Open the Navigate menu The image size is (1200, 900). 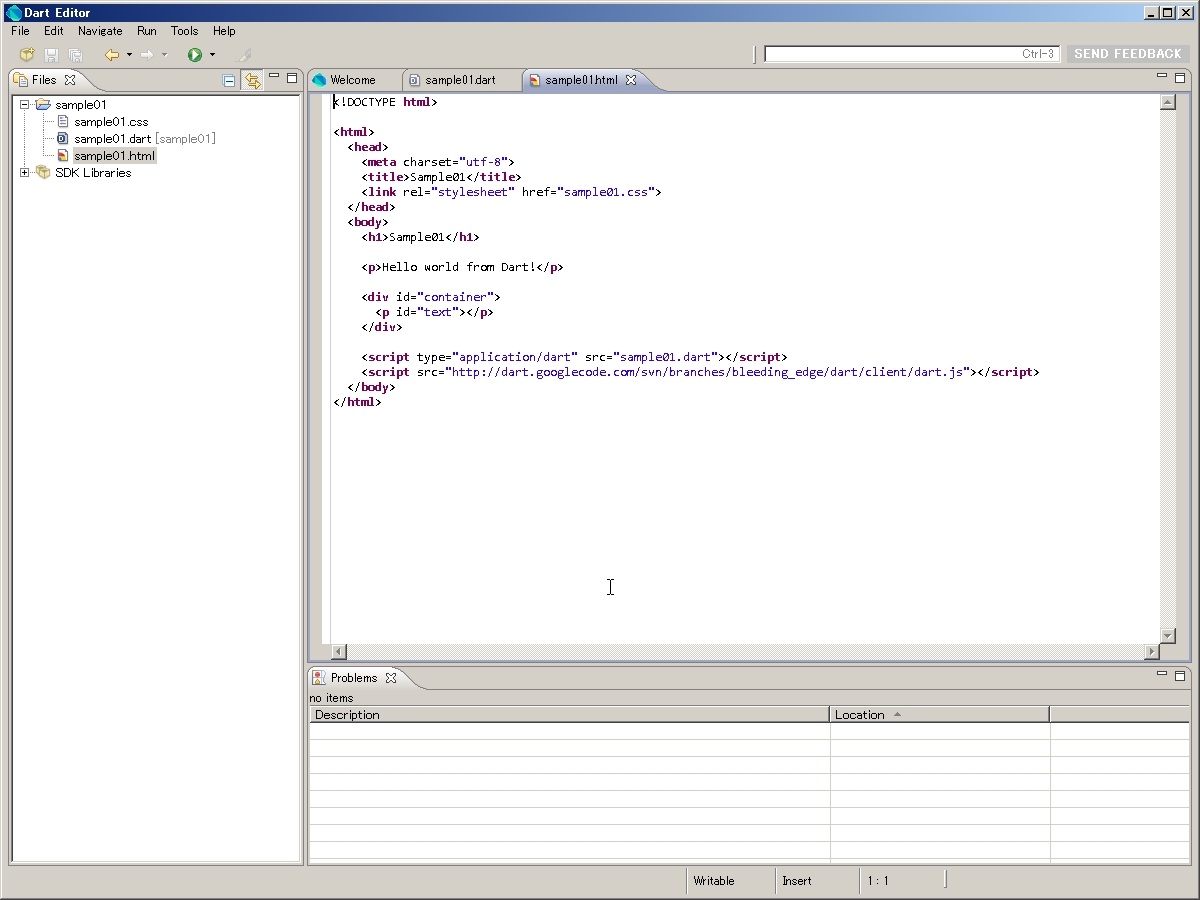(x=100, y=31)
